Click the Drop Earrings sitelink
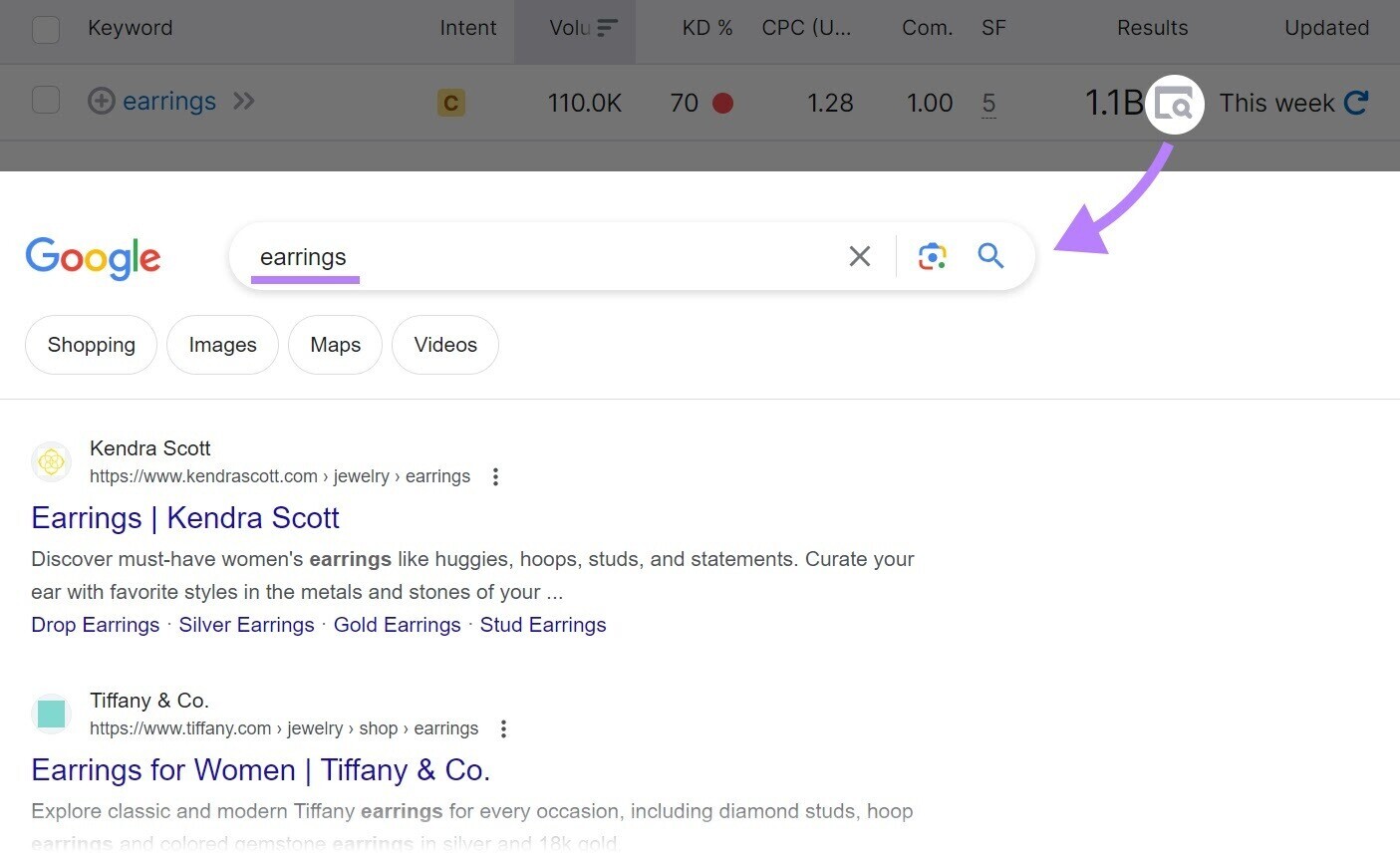The height and width of the screenshot is (864, 1400). [95, 625]
